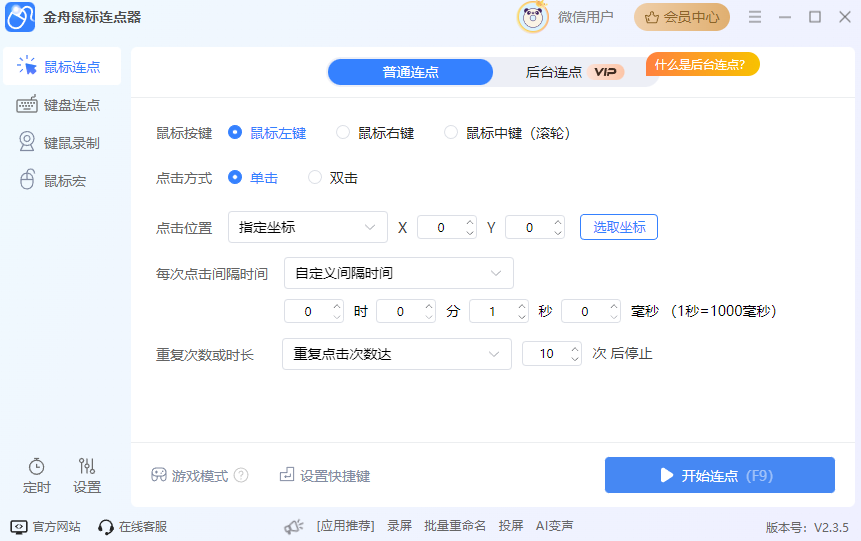Increase the Y coordinate value
The image size is (861, 541).
point(558,222)
